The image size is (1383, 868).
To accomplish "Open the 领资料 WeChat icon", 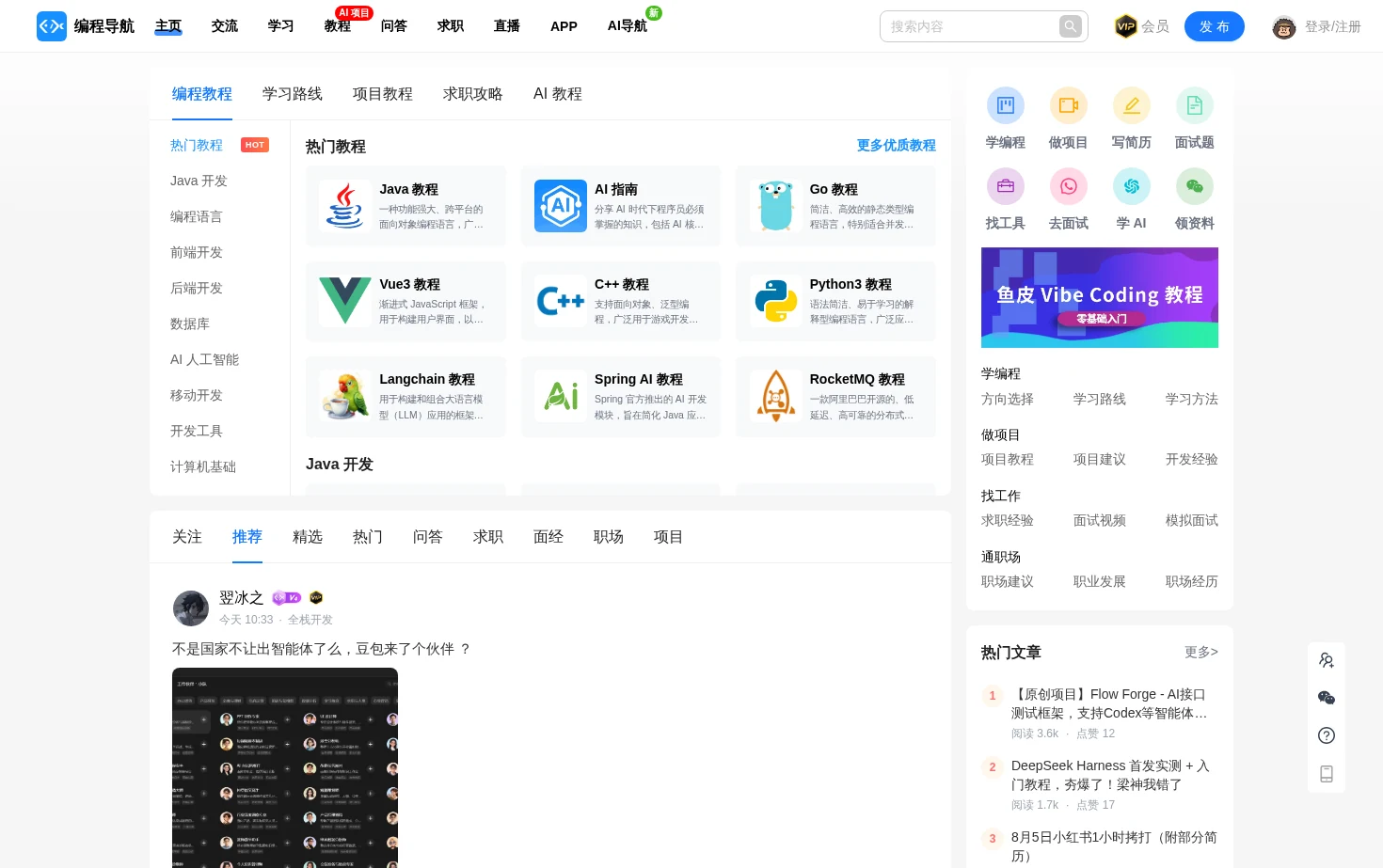I will coord(1194,186).
